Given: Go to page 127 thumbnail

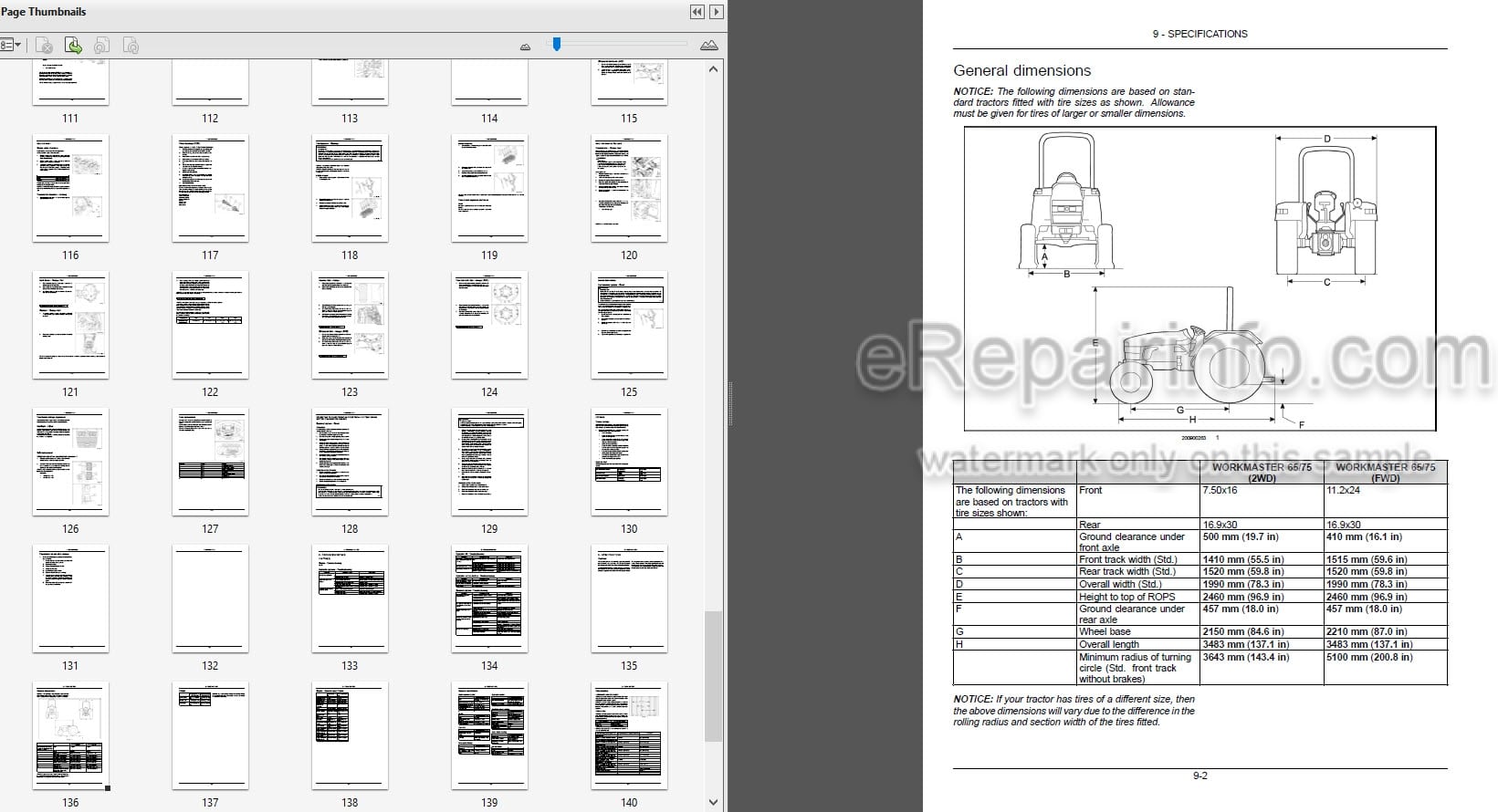Looking at the screenshot, I should [210, 462].
